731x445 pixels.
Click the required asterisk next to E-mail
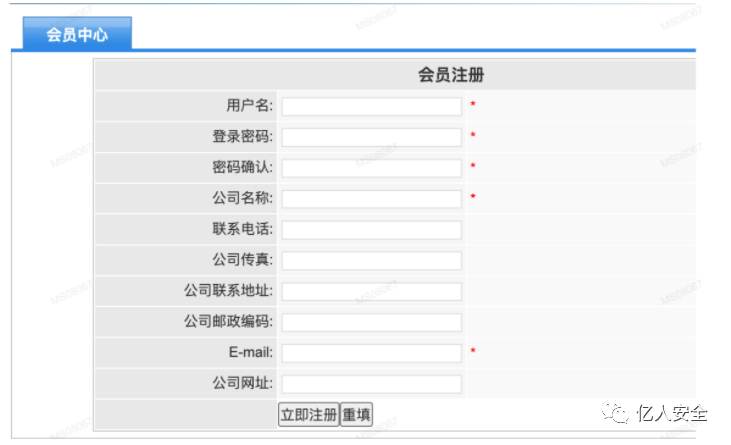pos(473,353)
